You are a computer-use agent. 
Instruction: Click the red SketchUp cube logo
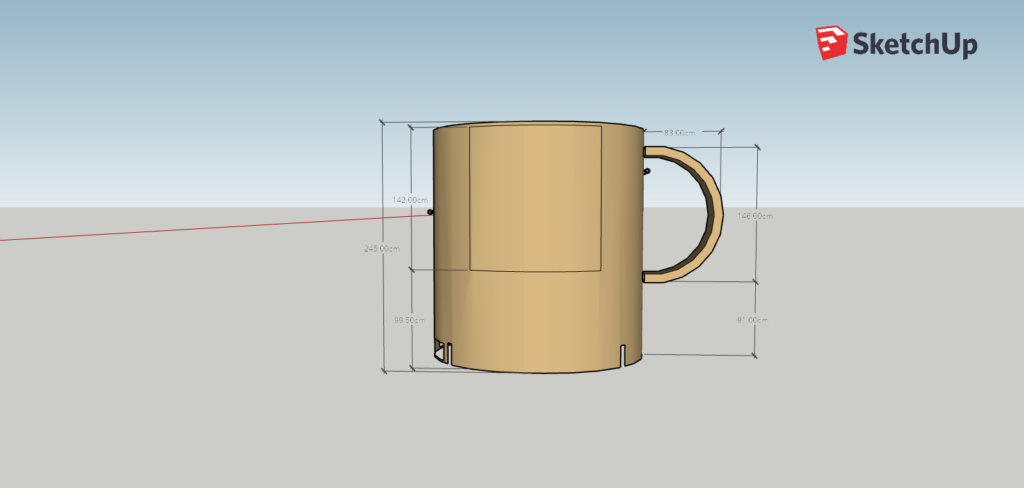831,43
